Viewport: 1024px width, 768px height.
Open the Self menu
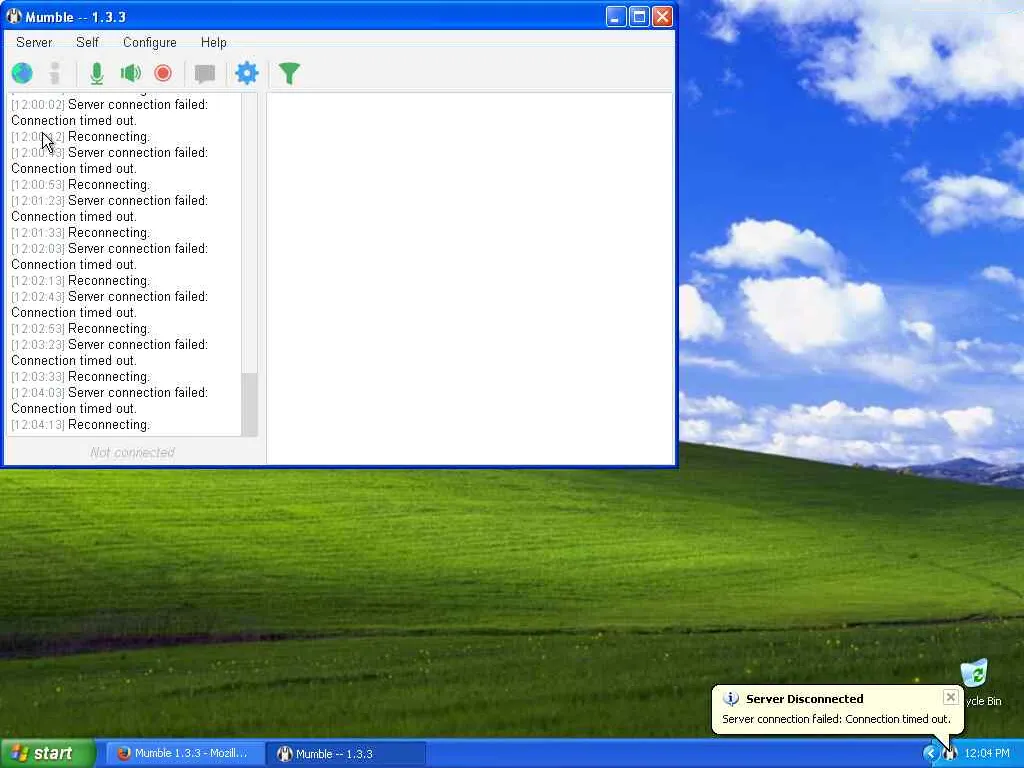(87, 42)
